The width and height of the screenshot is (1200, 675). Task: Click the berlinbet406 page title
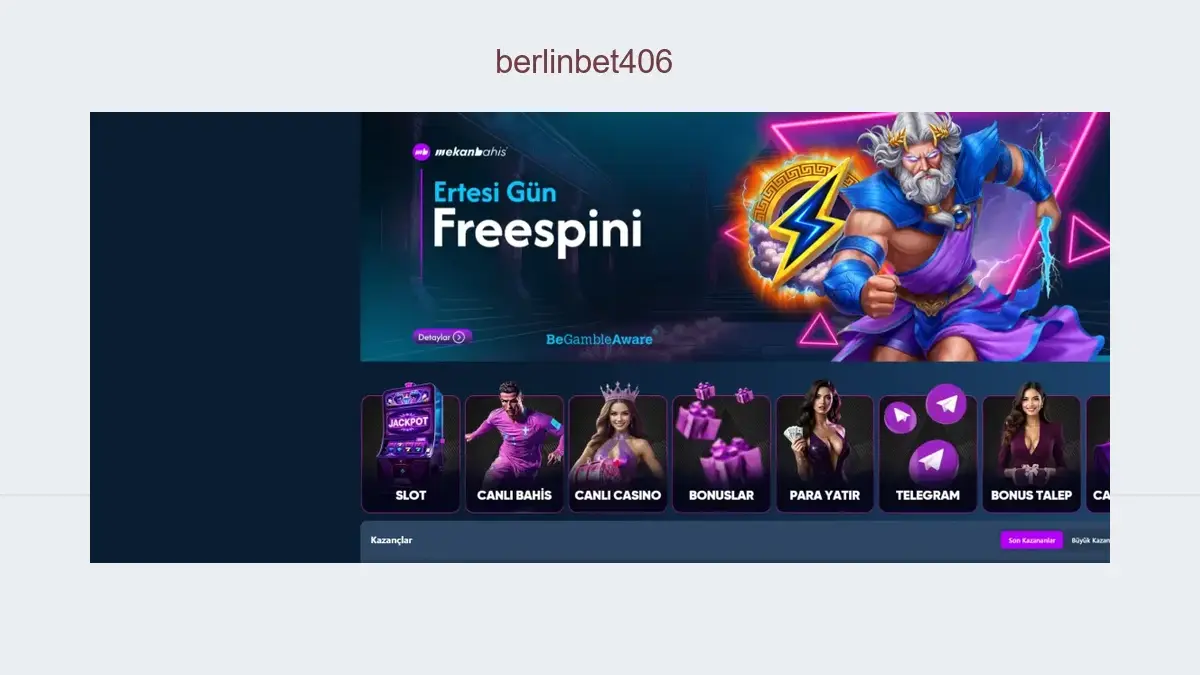584,62
